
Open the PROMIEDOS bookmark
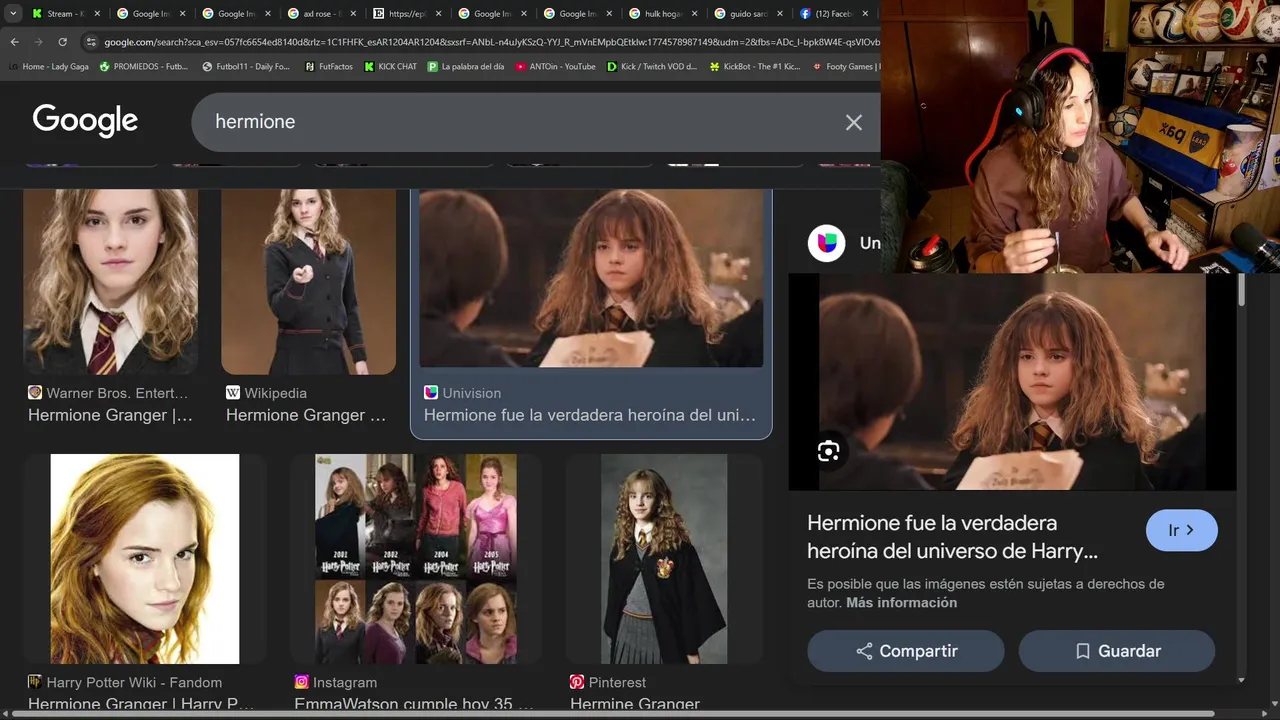click(x=143, y=67)
